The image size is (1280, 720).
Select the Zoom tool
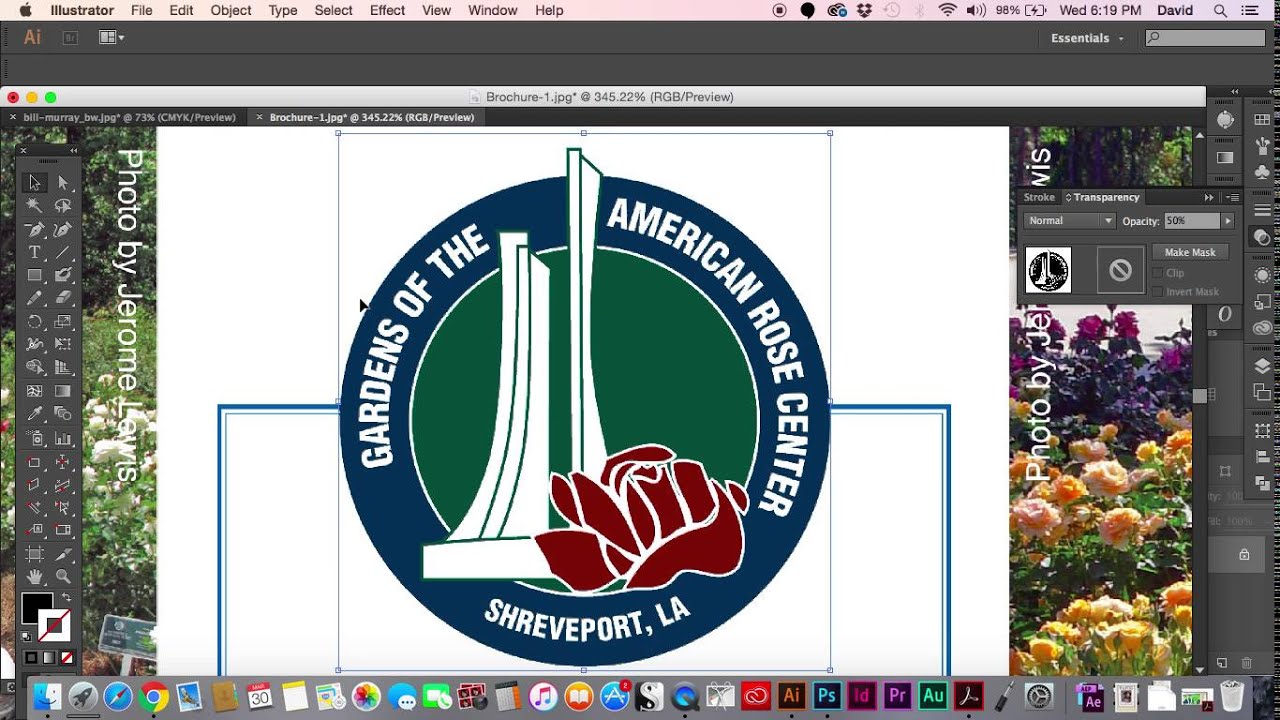tap(63, 576)
